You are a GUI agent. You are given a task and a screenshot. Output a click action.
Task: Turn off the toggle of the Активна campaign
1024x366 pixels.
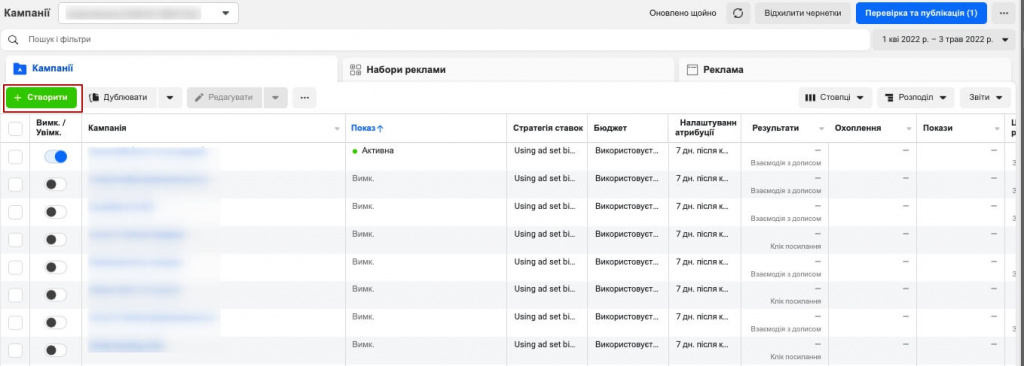coord(56,157)
